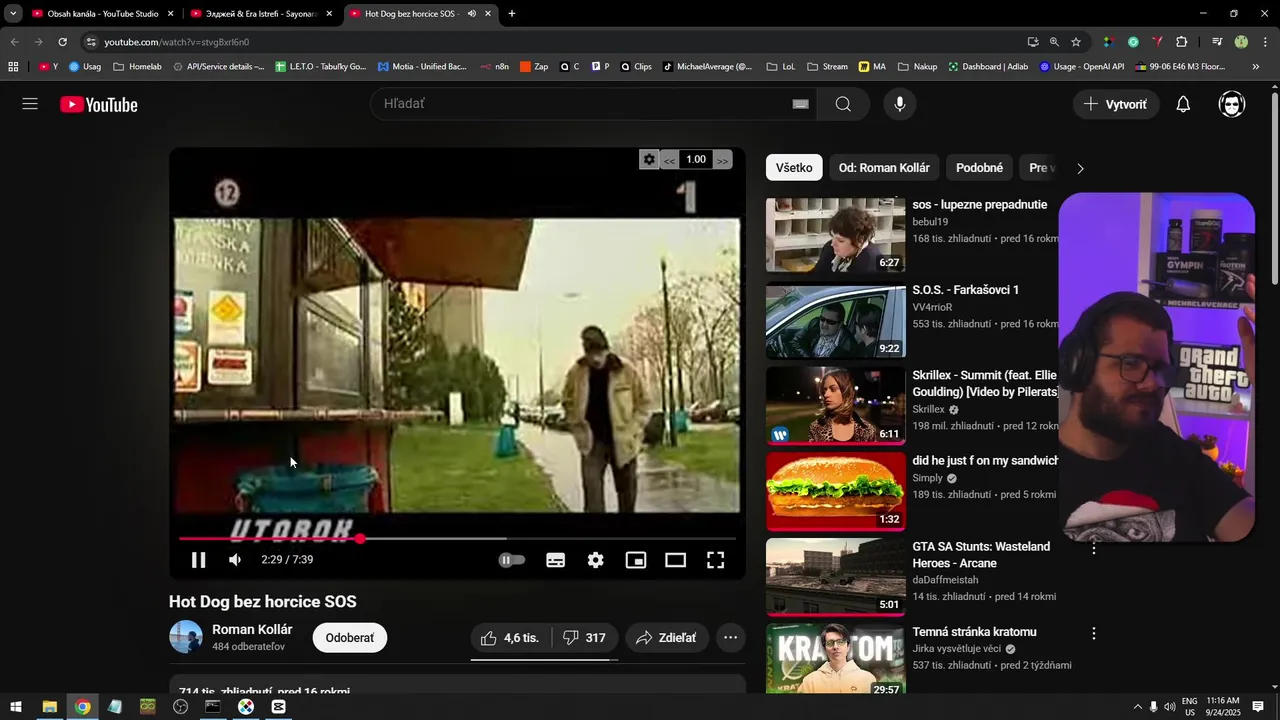
Task: Open player settings gear
Action: pos(596,560)
